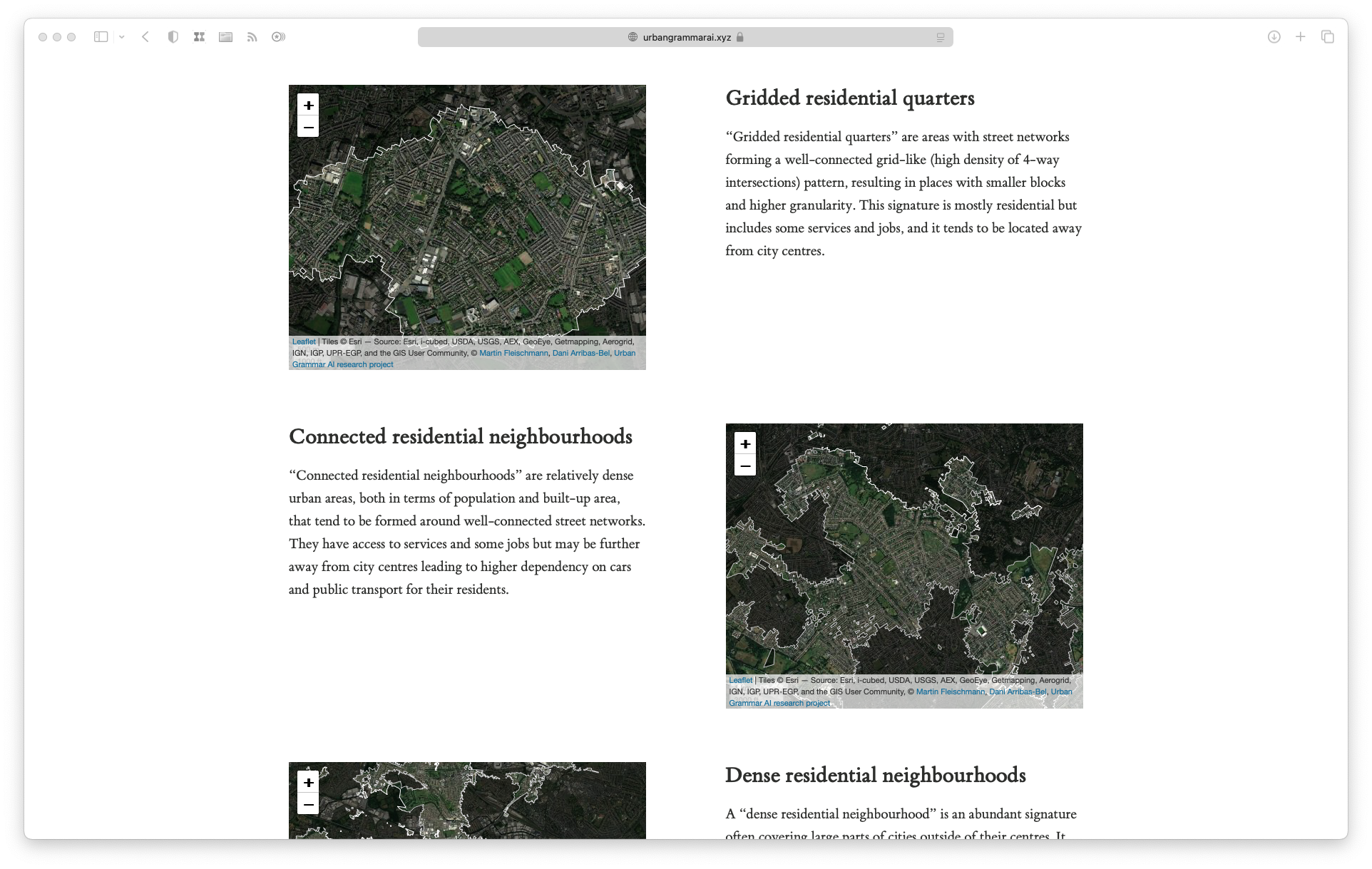Toggle Reader view in the address bar
This screenshot has width=1372, height=869.
[940, 37]
